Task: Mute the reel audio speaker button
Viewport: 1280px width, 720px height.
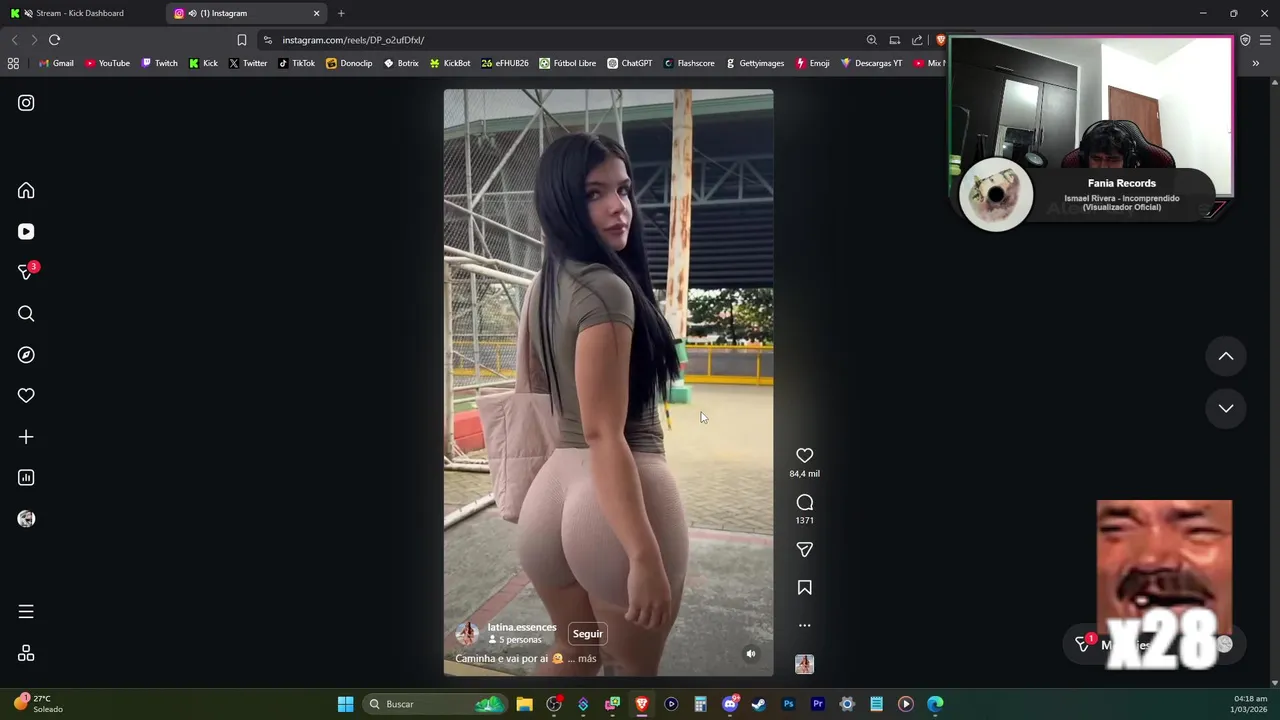Action: pyautogui.click(x=751, y=654)
